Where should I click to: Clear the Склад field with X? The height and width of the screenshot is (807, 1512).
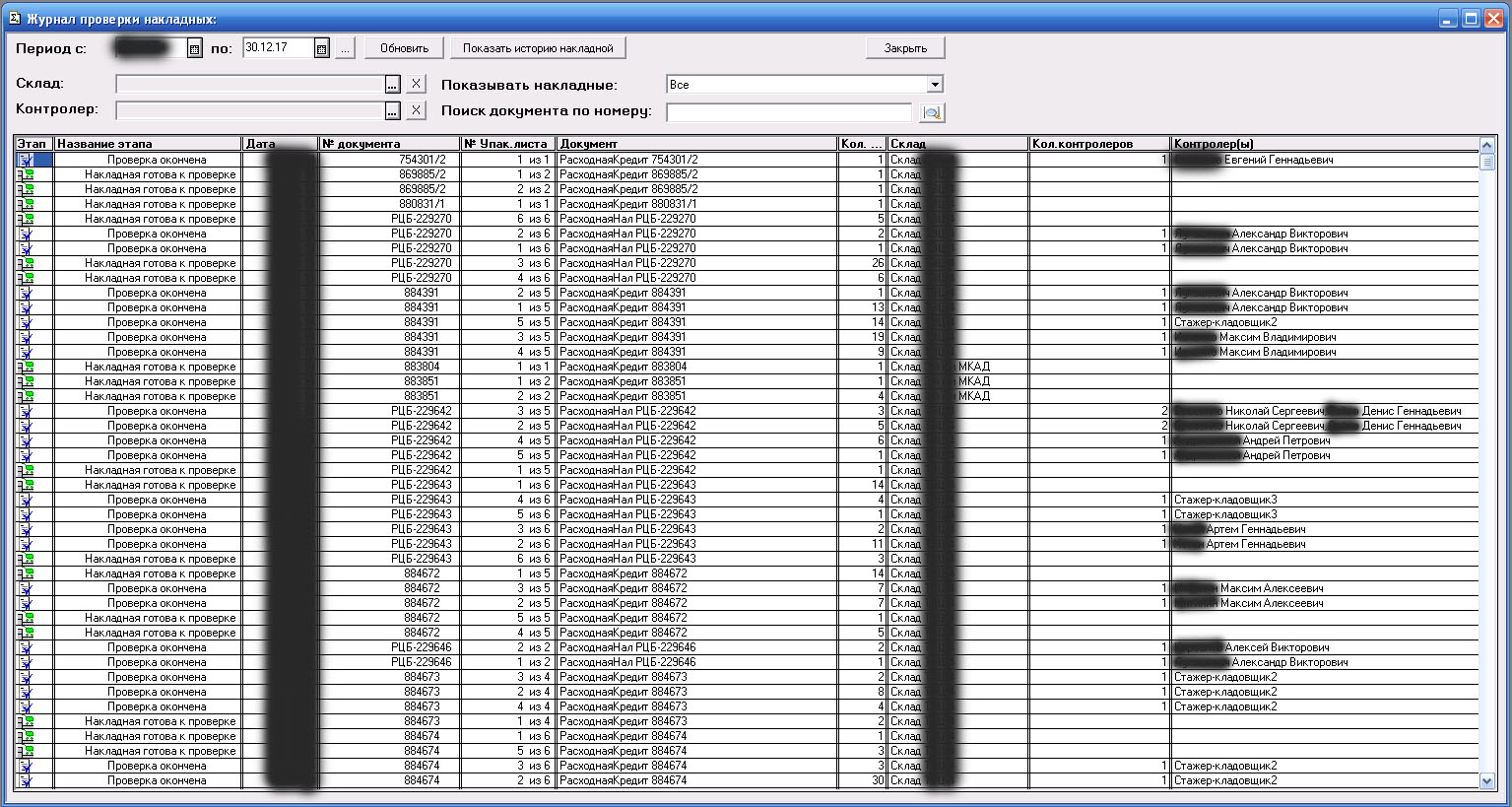416,85
